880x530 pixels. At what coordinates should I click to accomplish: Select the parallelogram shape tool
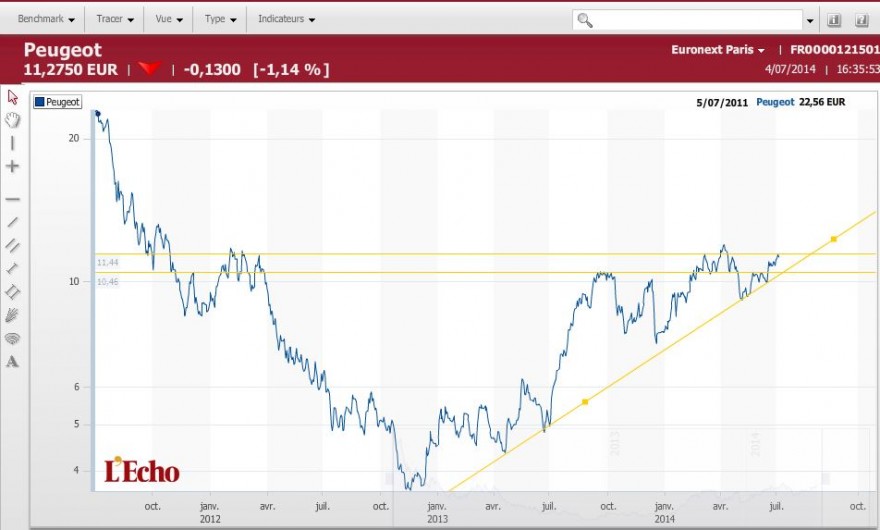point(12,291)
